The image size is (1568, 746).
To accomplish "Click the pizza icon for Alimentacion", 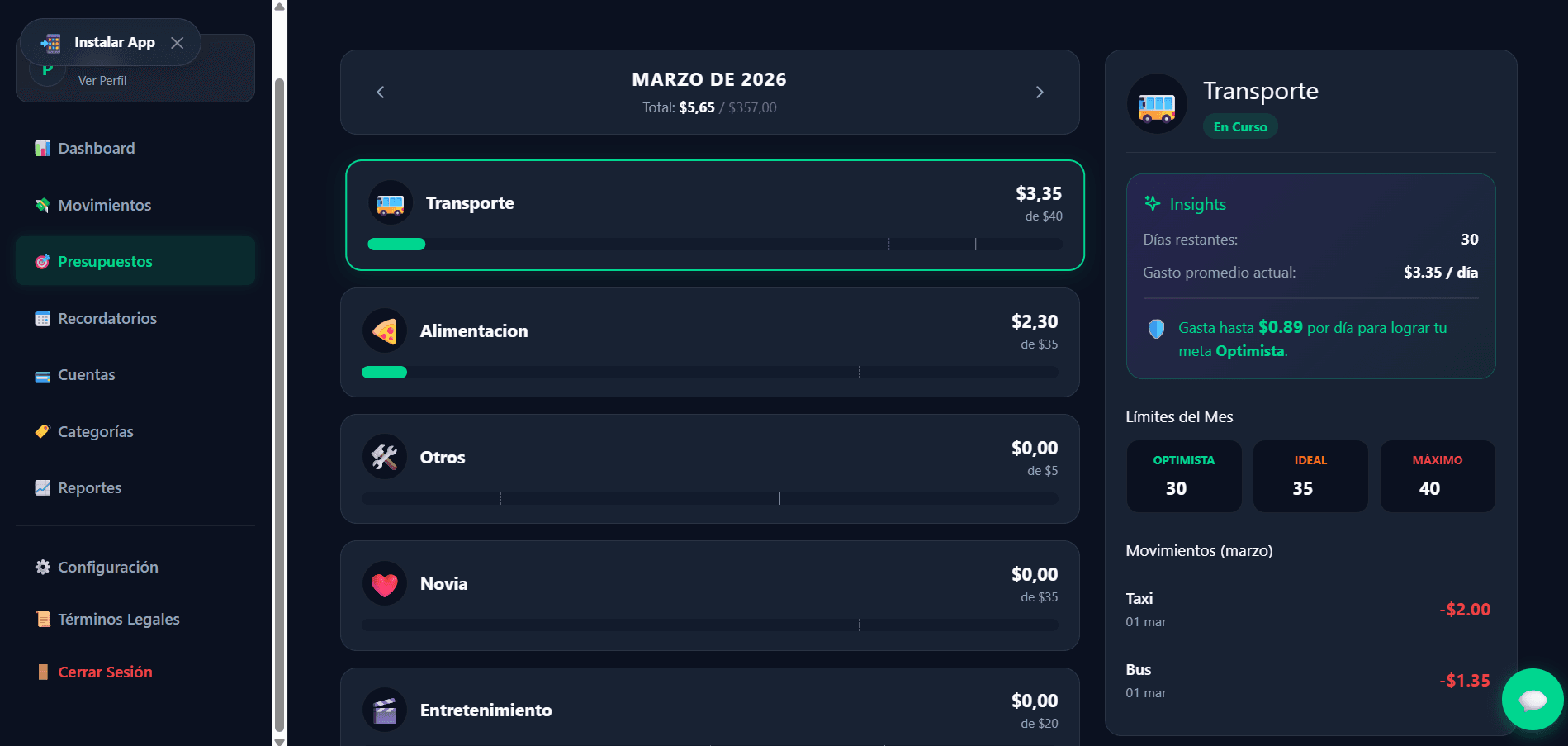I will [385, 331].
